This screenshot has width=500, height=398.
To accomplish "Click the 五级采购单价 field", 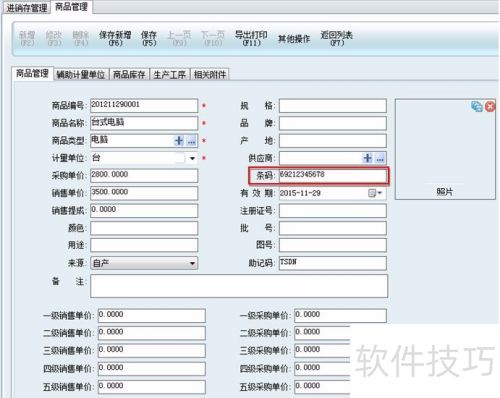I will [x=322, y=387].
